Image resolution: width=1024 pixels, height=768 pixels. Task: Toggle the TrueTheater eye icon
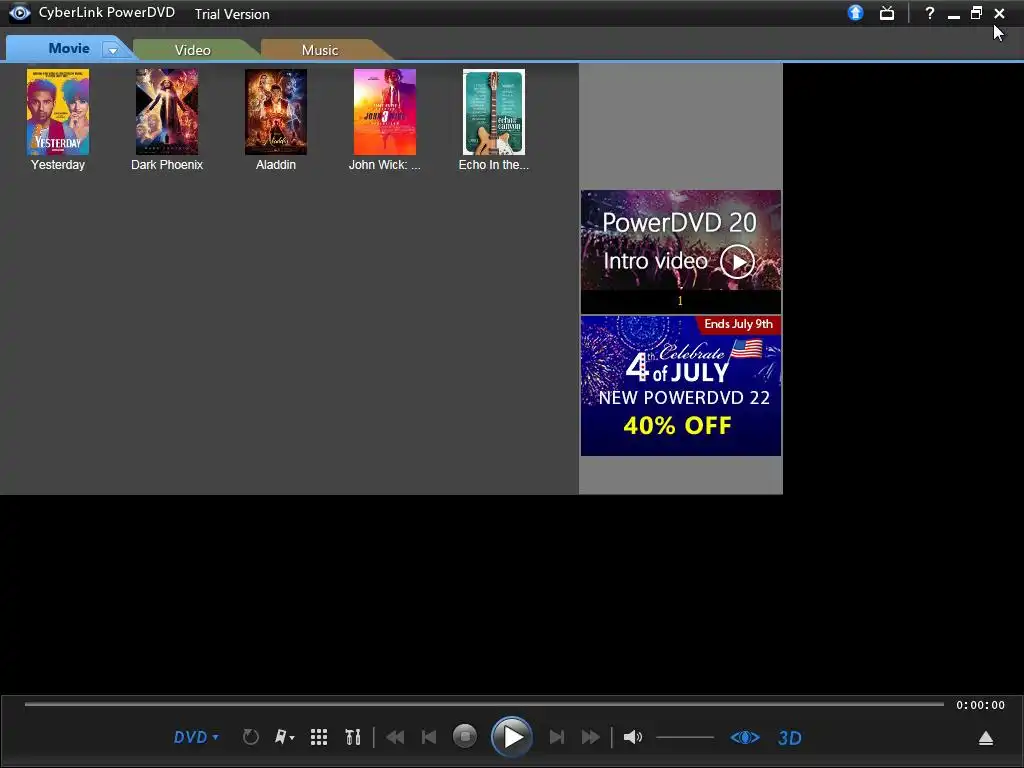[744, 737]
